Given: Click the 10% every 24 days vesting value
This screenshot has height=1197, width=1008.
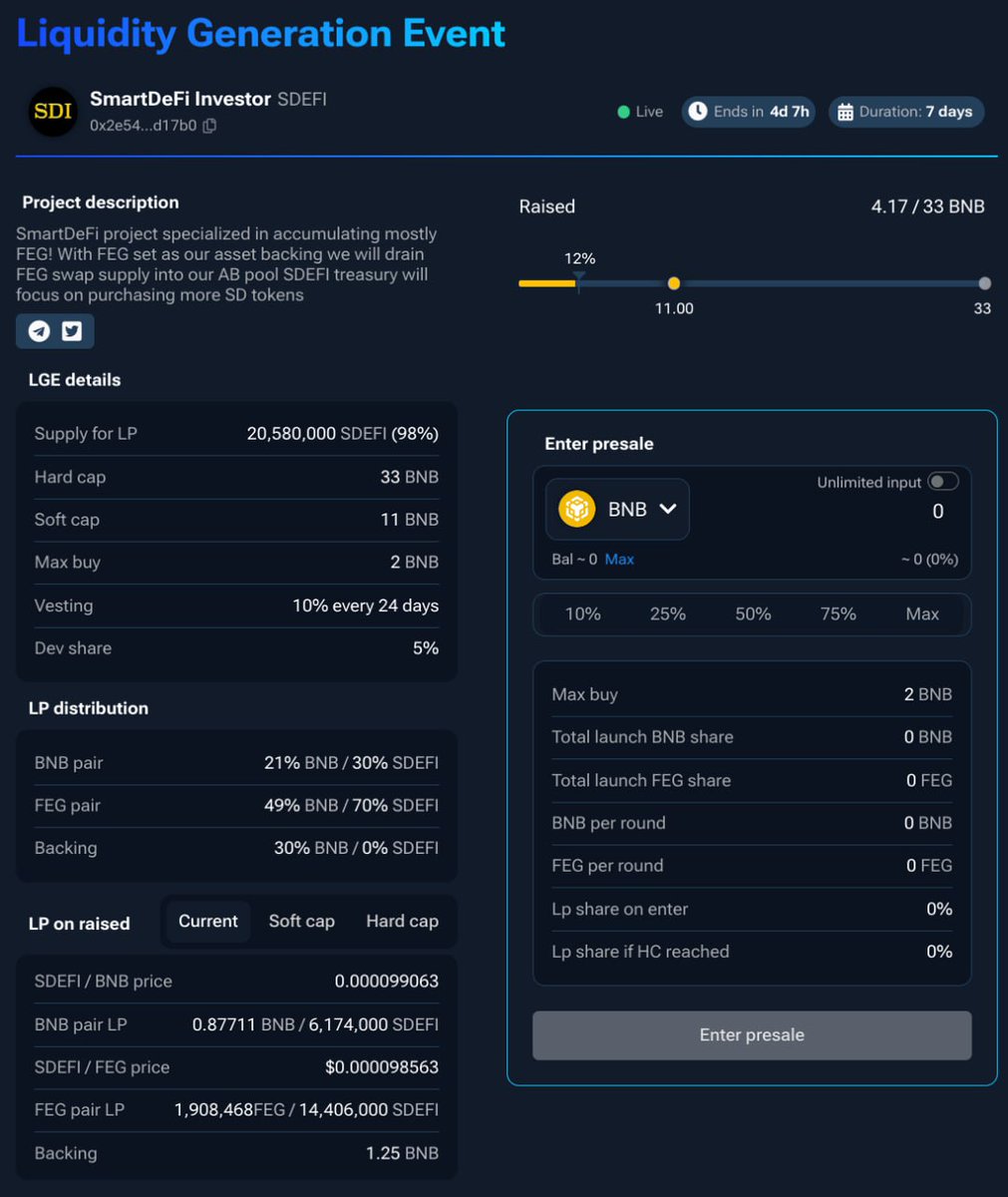Looking at the screenshot, I should pyautogui.click(x=366, y=605).
